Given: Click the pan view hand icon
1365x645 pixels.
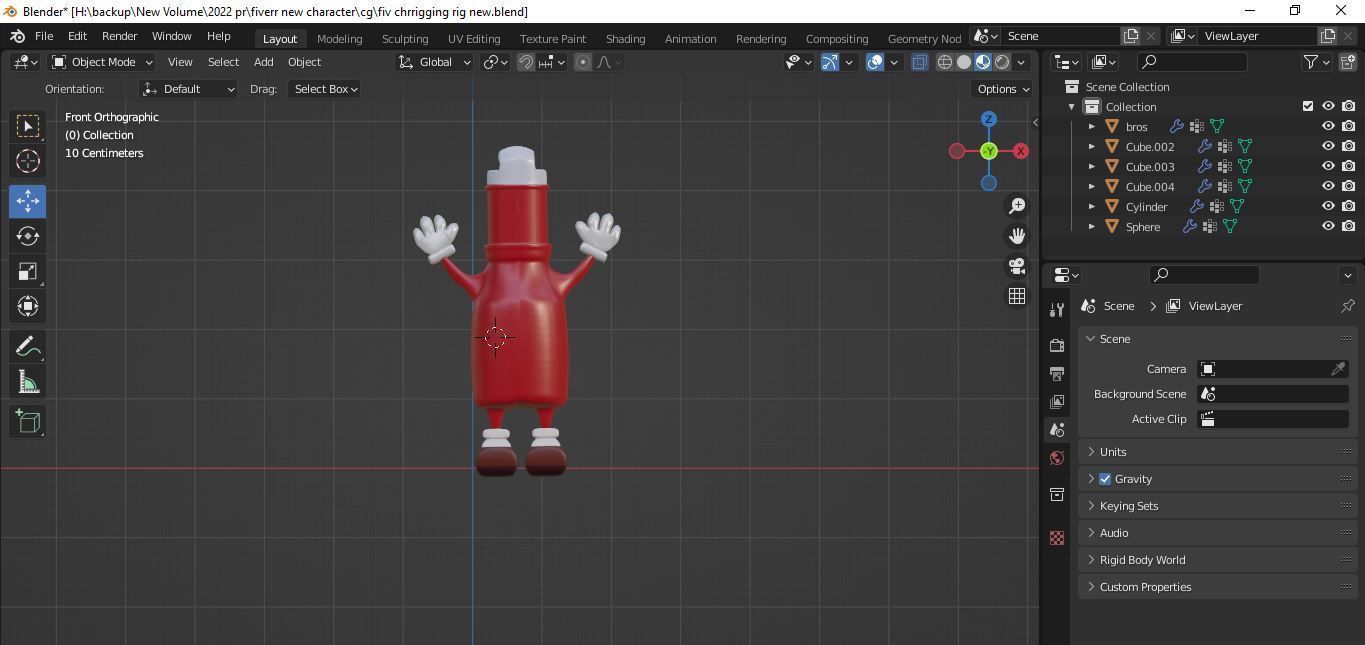Looking at the screenshot, I should (1017, 236).
